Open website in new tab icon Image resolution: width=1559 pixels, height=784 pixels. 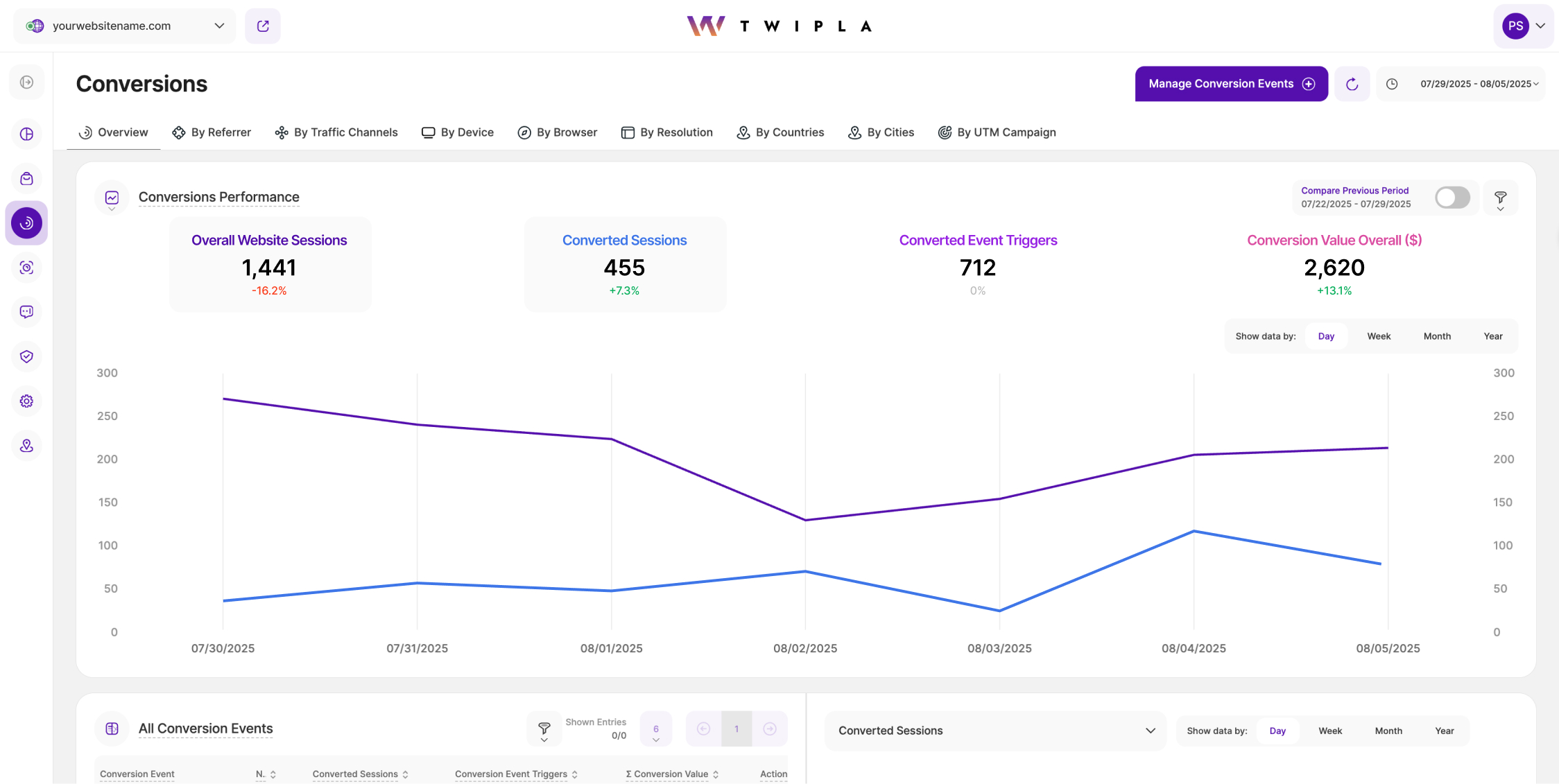263,26
